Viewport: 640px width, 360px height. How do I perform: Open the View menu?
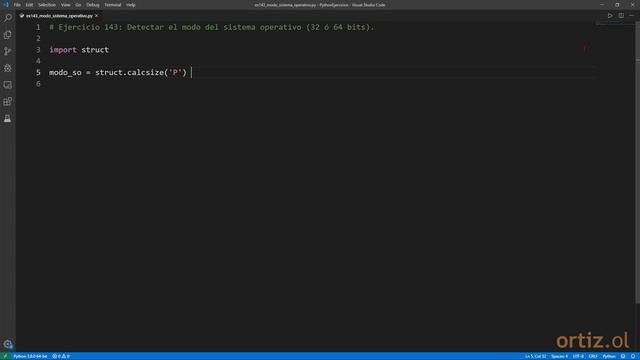click(x=66, y=5)
